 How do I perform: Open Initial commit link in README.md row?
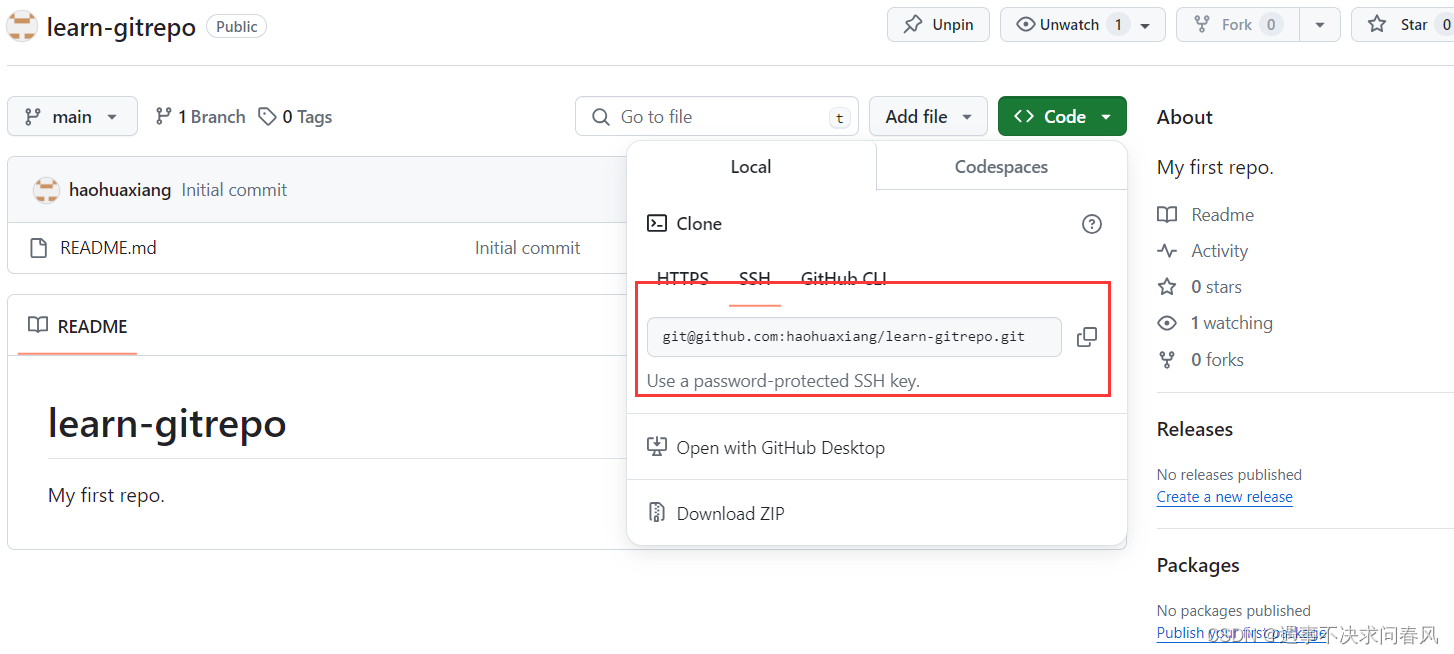click(x=527, y=247)
